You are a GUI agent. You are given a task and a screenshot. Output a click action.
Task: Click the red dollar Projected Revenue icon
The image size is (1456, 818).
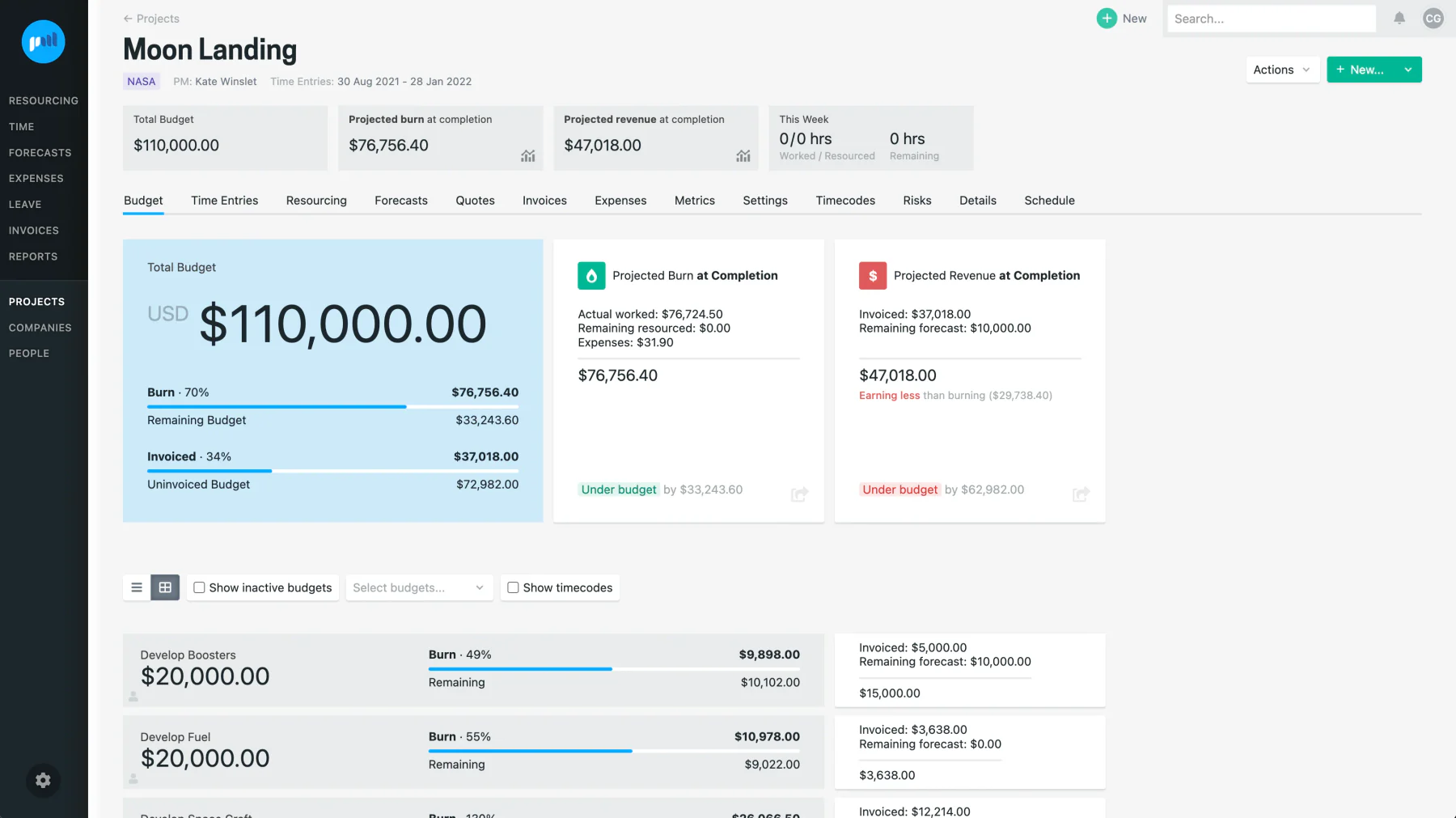pos(873,276)
